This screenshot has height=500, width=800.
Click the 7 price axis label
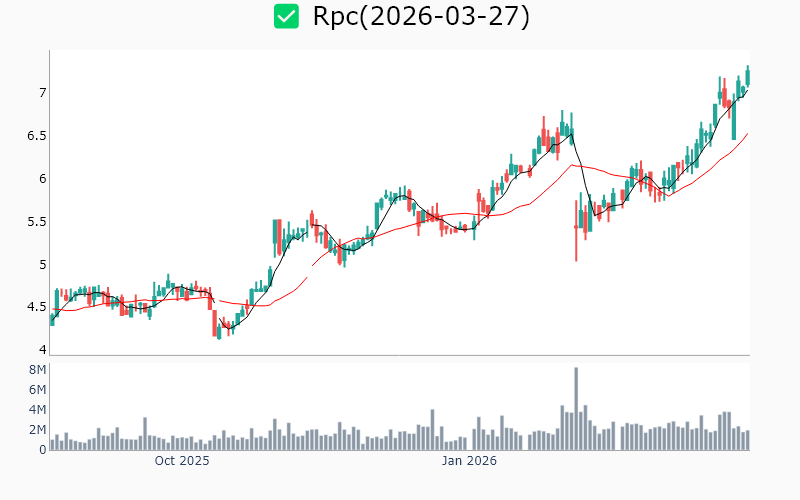pos(41,93)
